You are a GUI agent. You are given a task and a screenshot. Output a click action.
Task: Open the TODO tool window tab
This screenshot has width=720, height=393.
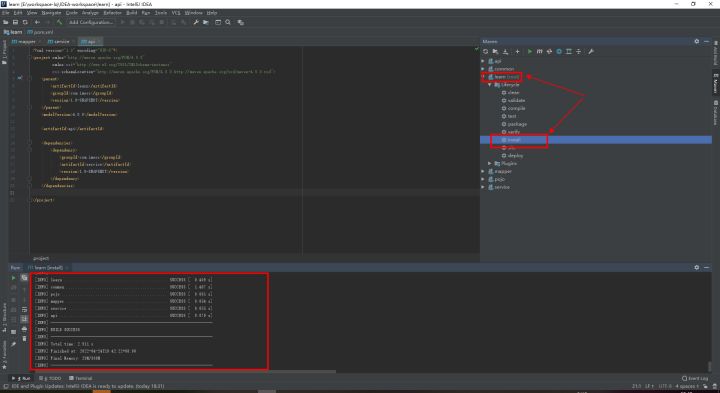click(x=50, y=378)
